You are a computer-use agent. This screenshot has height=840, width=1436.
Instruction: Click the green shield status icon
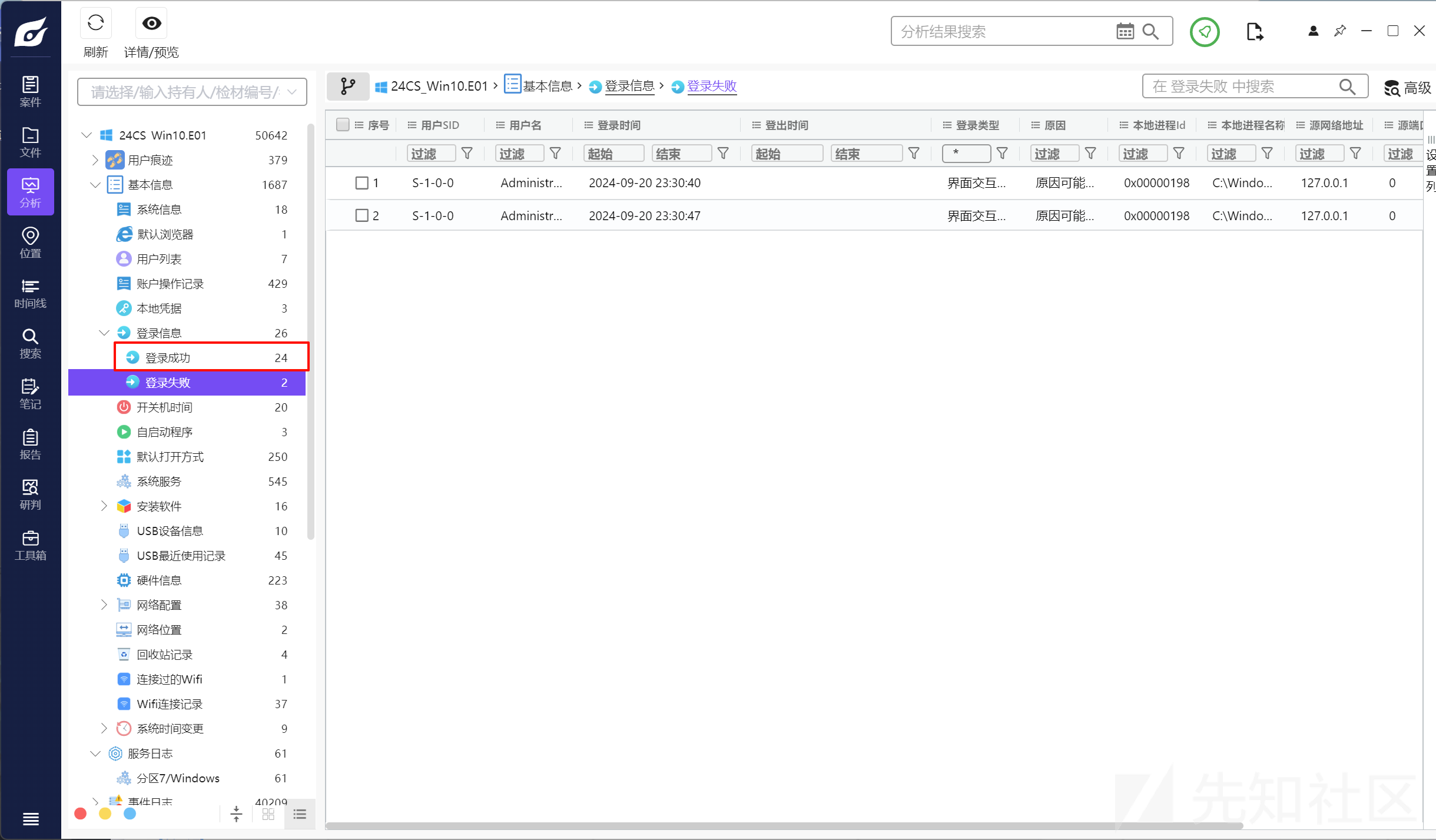pos(1205,31)
